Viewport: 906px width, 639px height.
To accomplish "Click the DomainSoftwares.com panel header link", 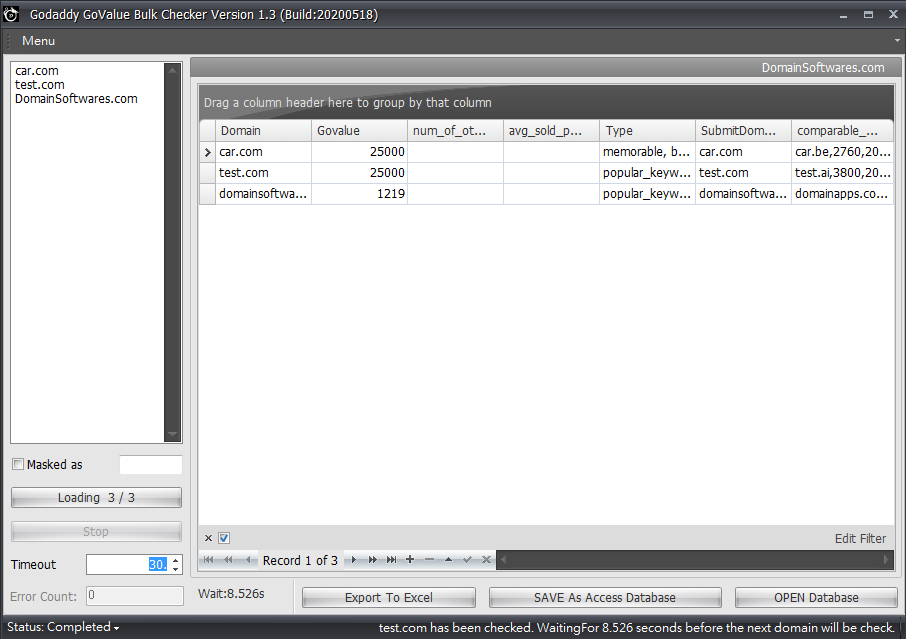I will pyautogui.click(x=823, y=68).
